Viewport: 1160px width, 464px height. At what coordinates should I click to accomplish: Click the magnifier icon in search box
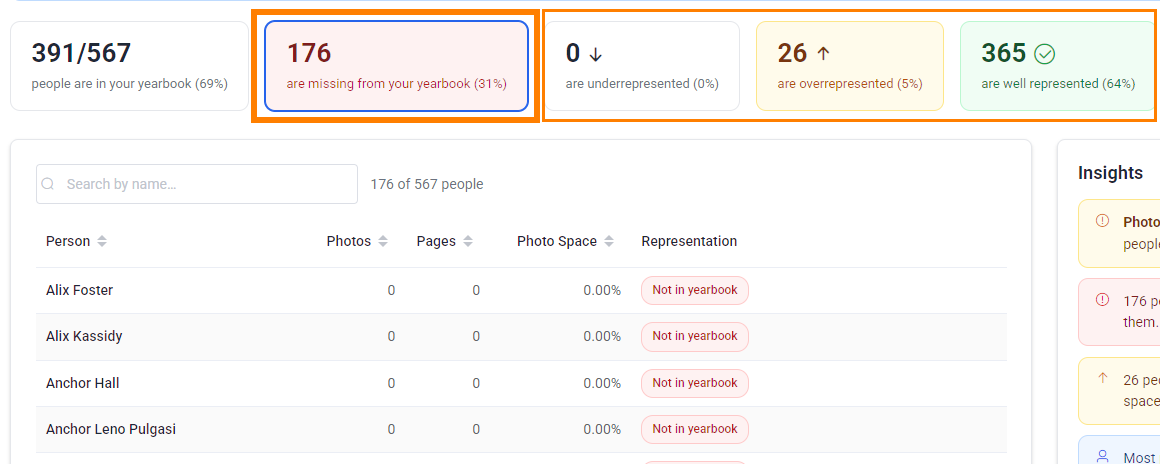click(x=48, y=184)
